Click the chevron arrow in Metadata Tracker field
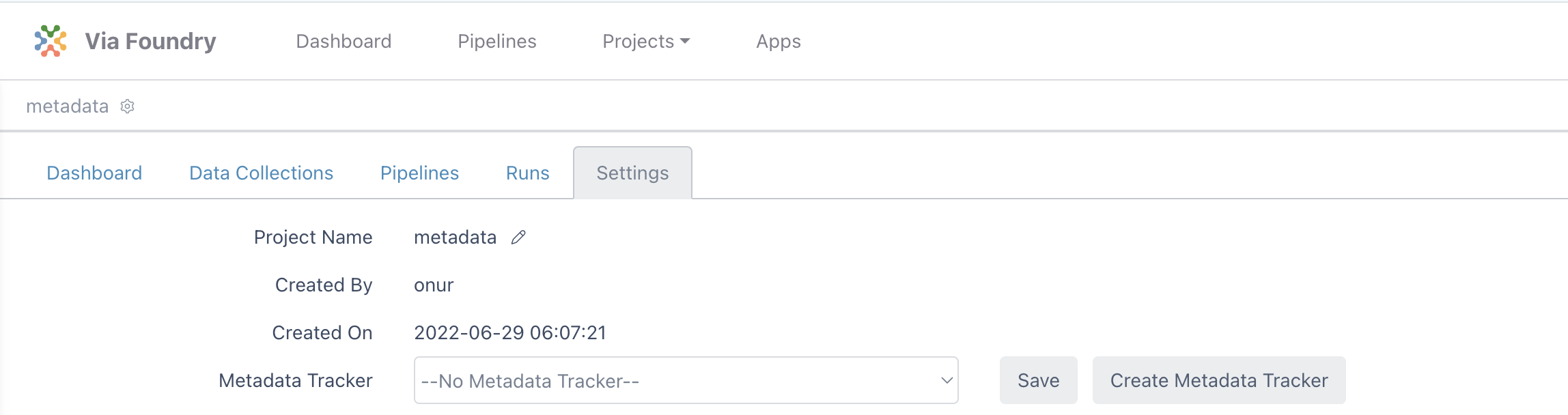 pos(947,380)
